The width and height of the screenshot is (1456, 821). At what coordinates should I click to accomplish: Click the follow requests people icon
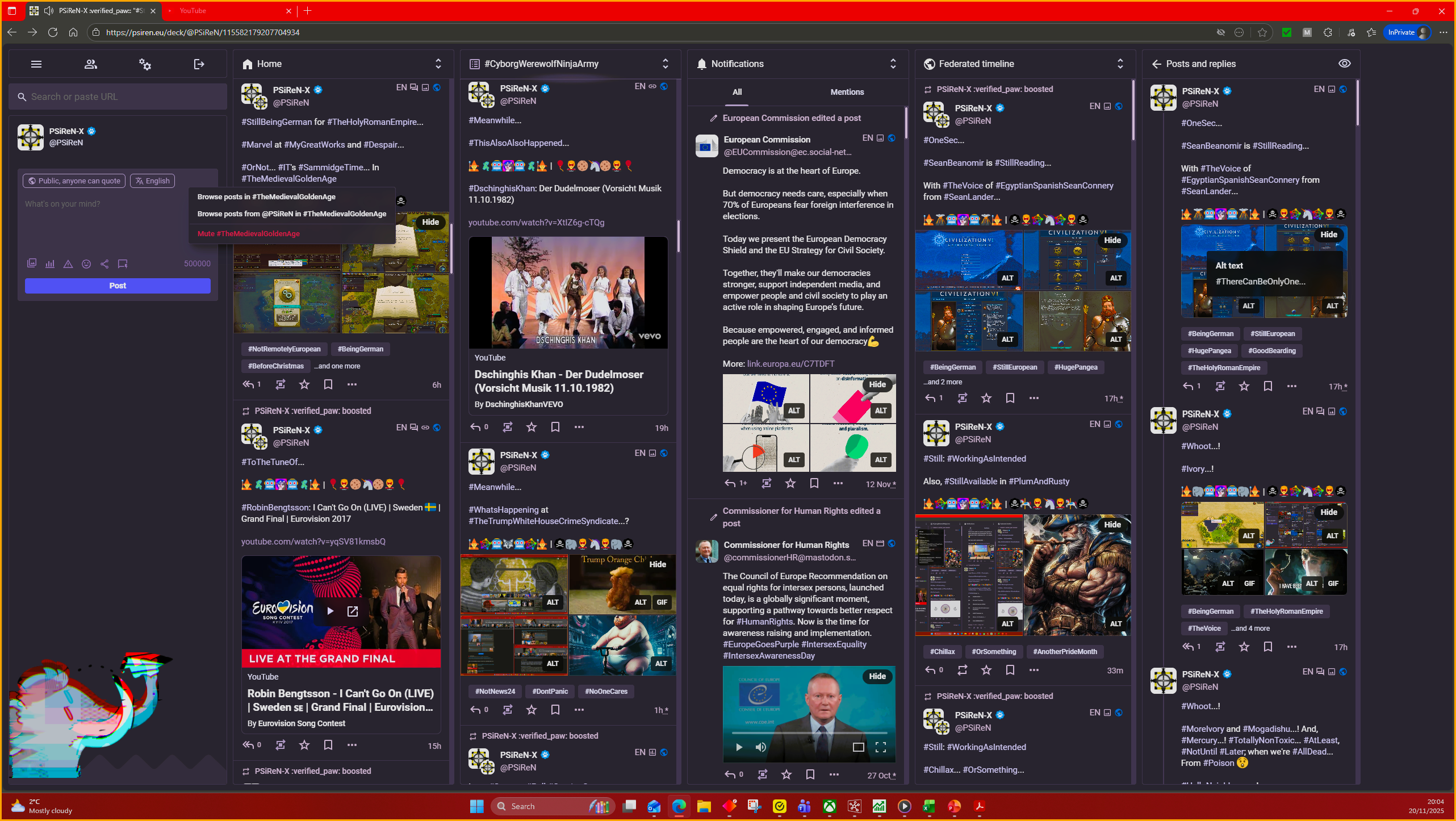pyautogui.click(x=91, y=64)
